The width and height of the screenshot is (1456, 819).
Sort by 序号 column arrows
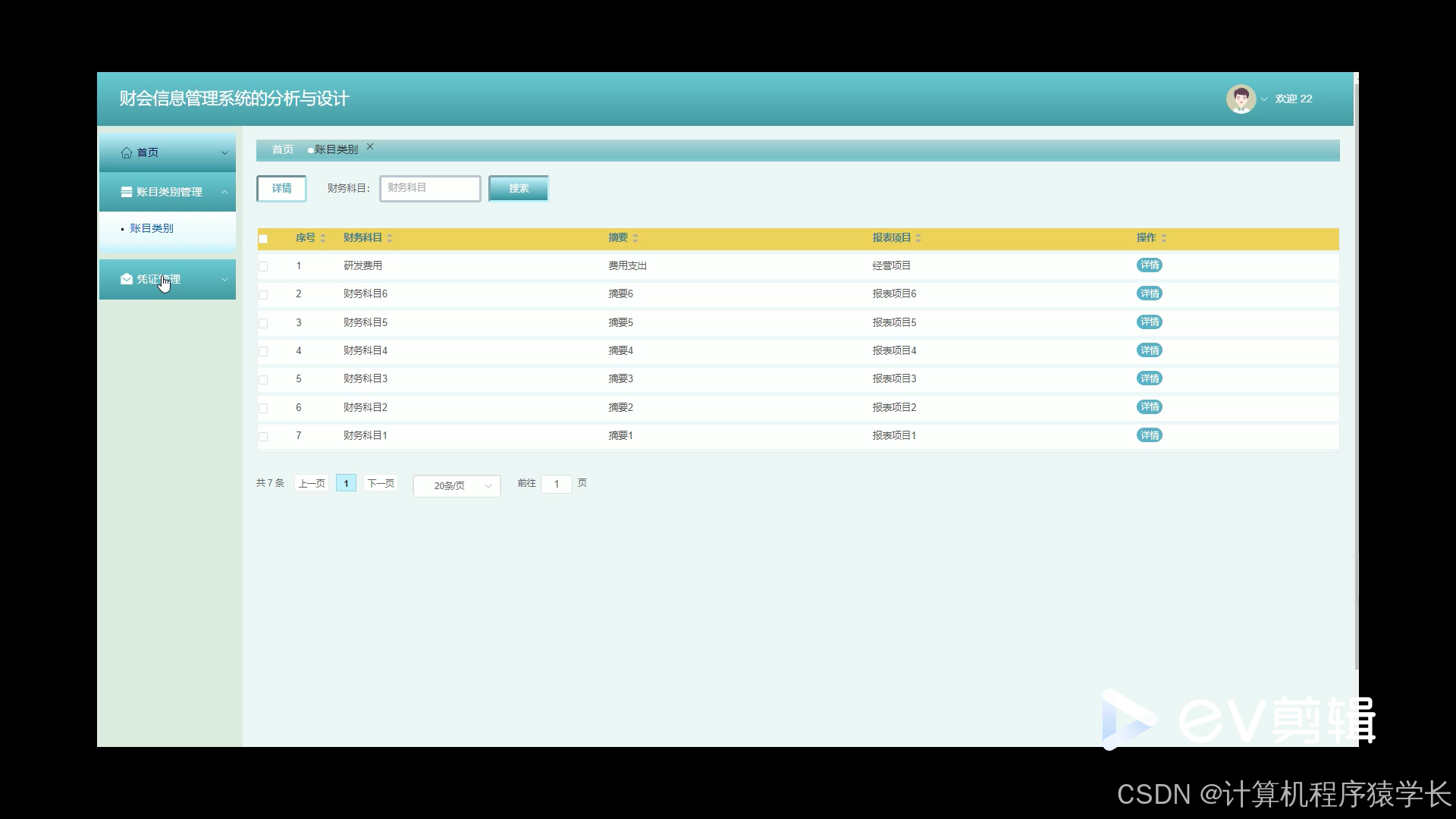[x=323, y=238]
